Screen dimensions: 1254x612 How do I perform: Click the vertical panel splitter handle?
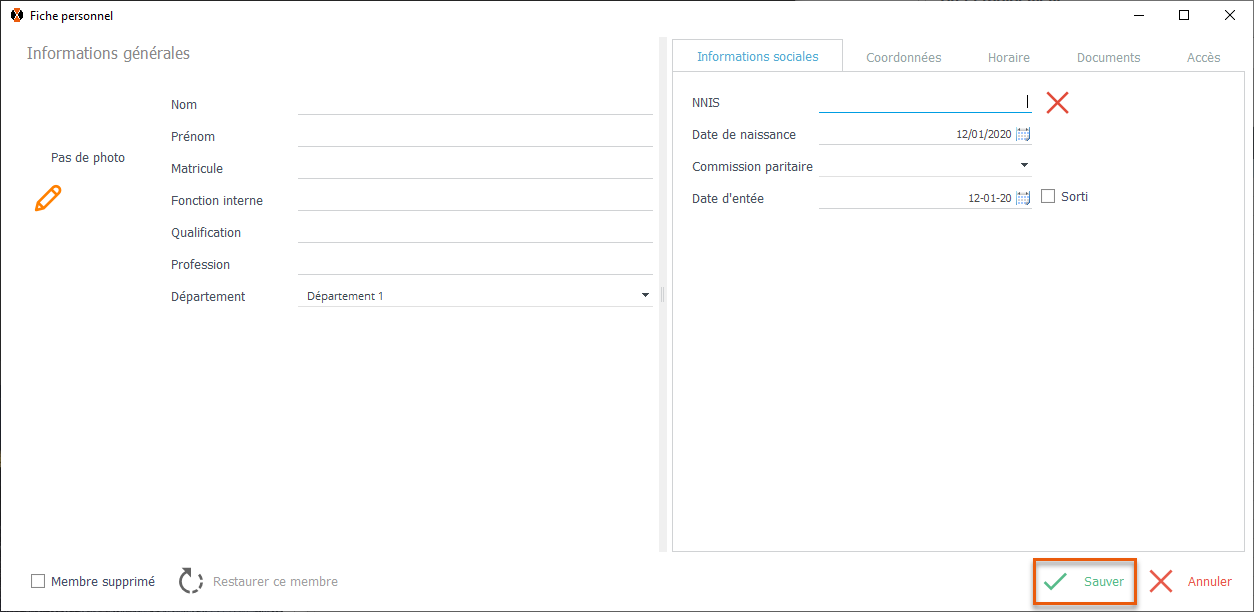[662, 294]
